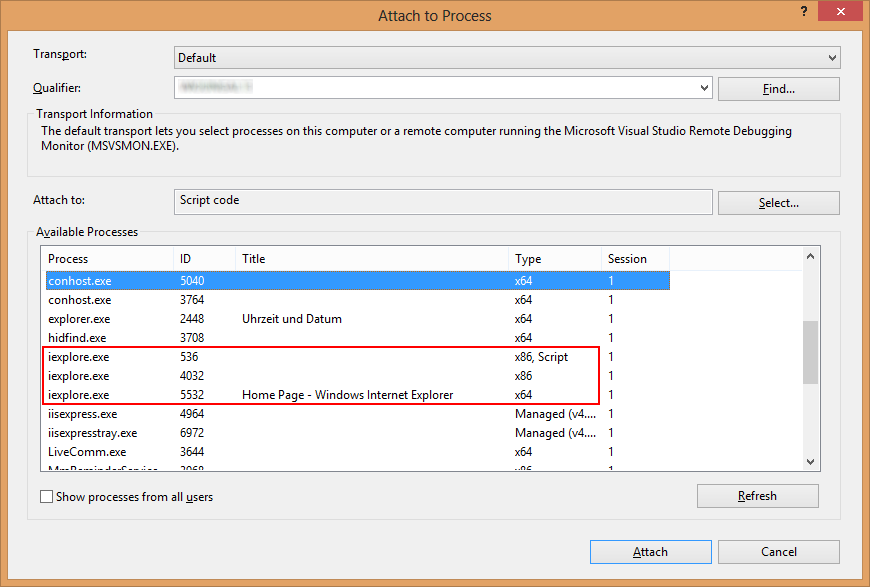Screen dimensions: 870x587
Task: Open the Transport dropdown
Action: 832,58
